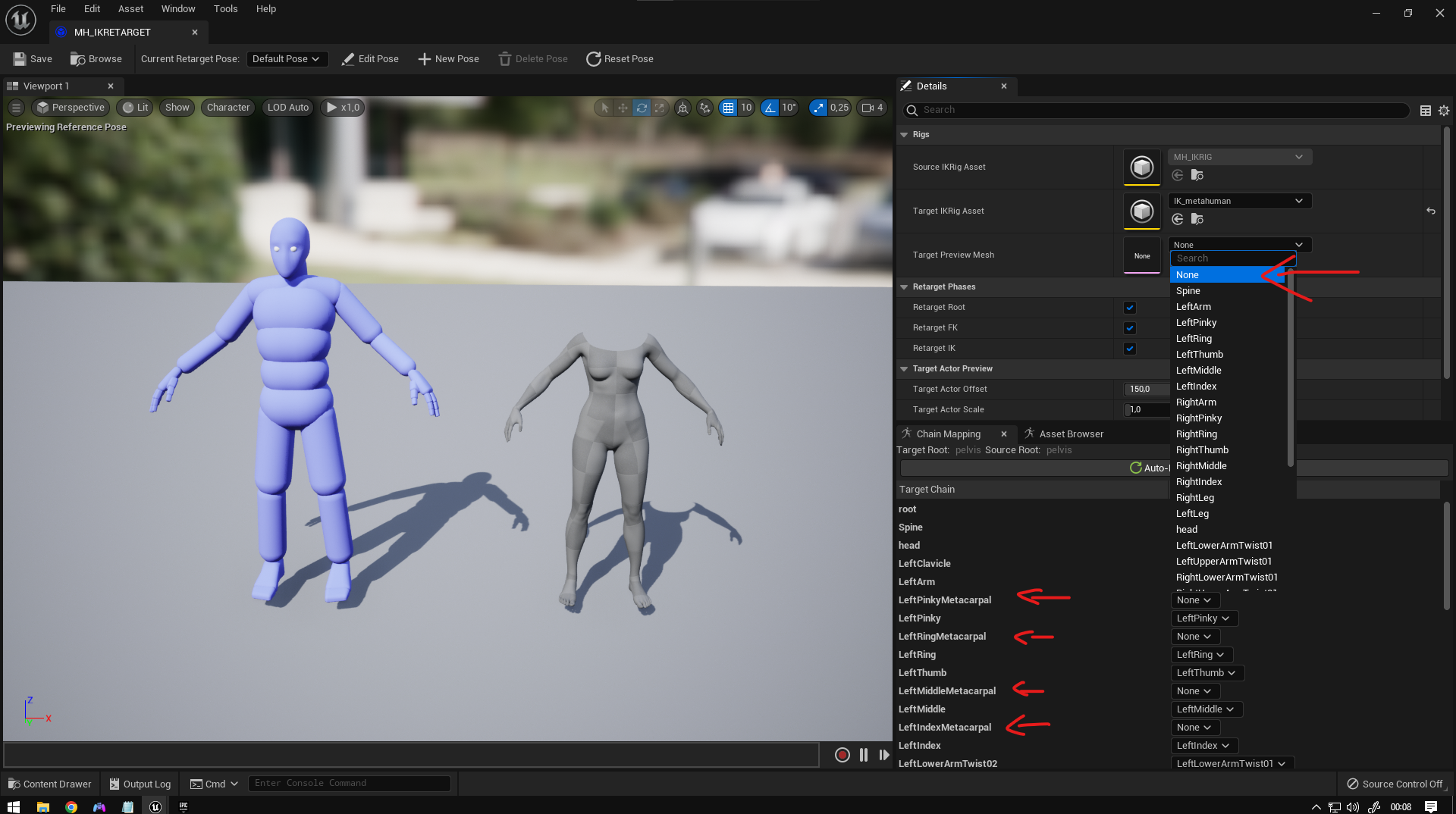This screenshot has width=1456, height=814.
Task: Click the Save button in toolbar
Action: click(x=33, y=59)
